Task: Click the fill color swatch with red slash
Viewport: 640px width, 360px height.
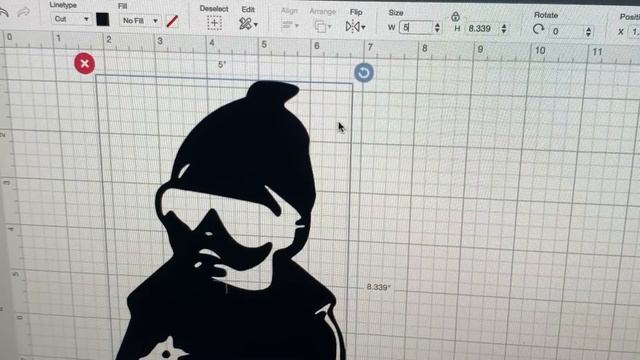Action: pyautogui.click(x=172, y=21)
